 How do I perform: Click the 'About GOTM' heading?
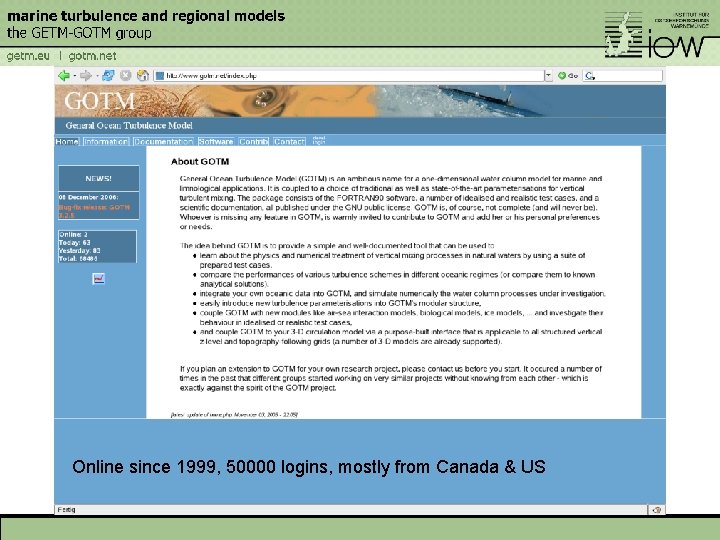(200, 162)
